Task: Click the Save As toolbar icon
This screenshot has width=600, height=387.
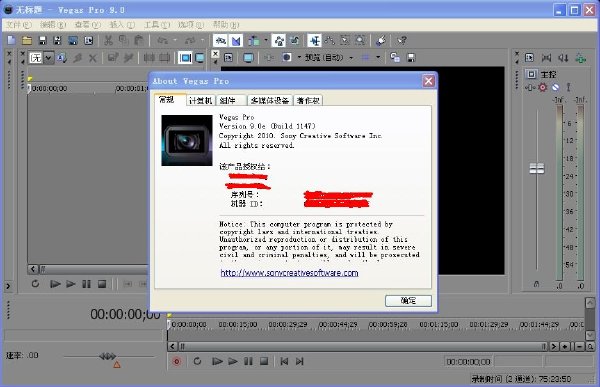Action: coord(57,40)
